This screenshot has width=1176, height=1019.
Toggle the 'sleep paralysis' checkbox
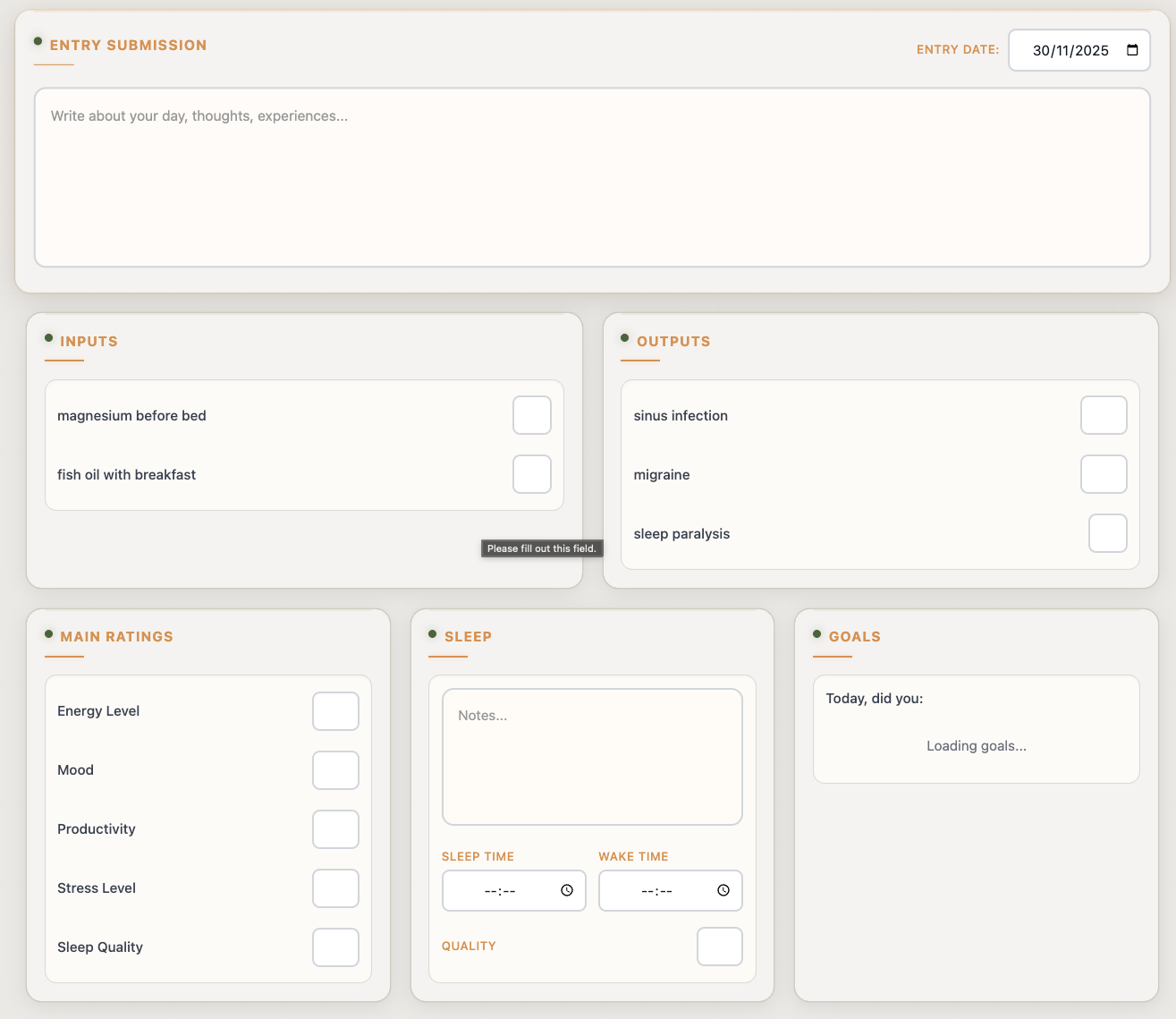tap(1108, 533)
